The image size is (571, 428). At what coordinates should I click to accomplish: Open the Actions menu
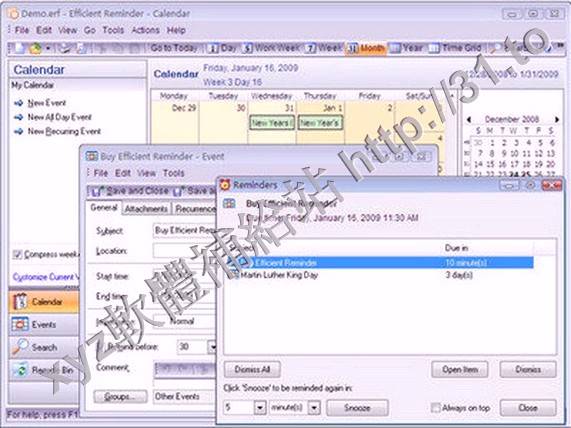point(145,30)
